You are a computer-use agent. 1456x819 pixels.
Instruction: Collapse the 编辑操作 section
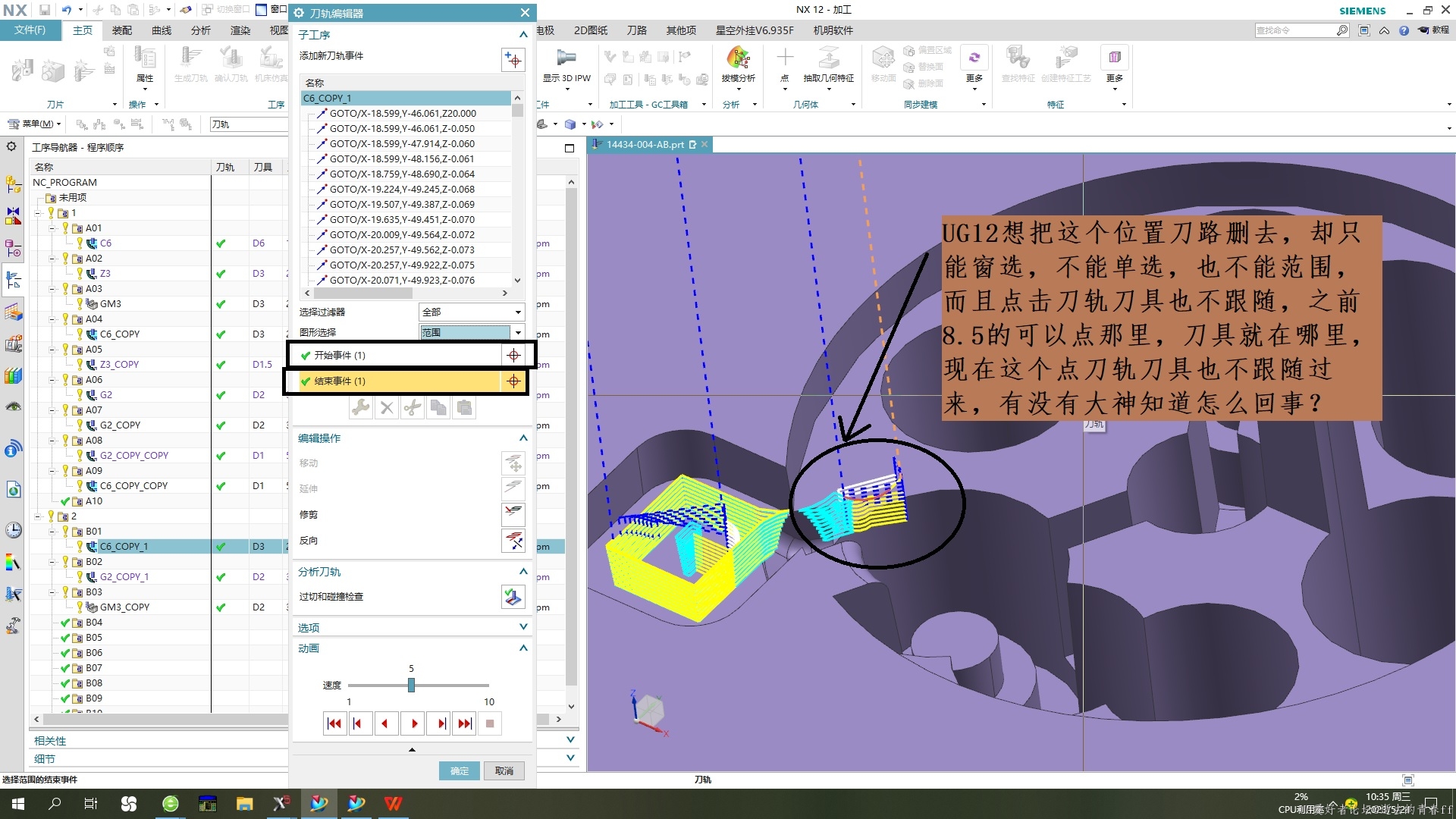pyautogui.click(x=523, y=438)
